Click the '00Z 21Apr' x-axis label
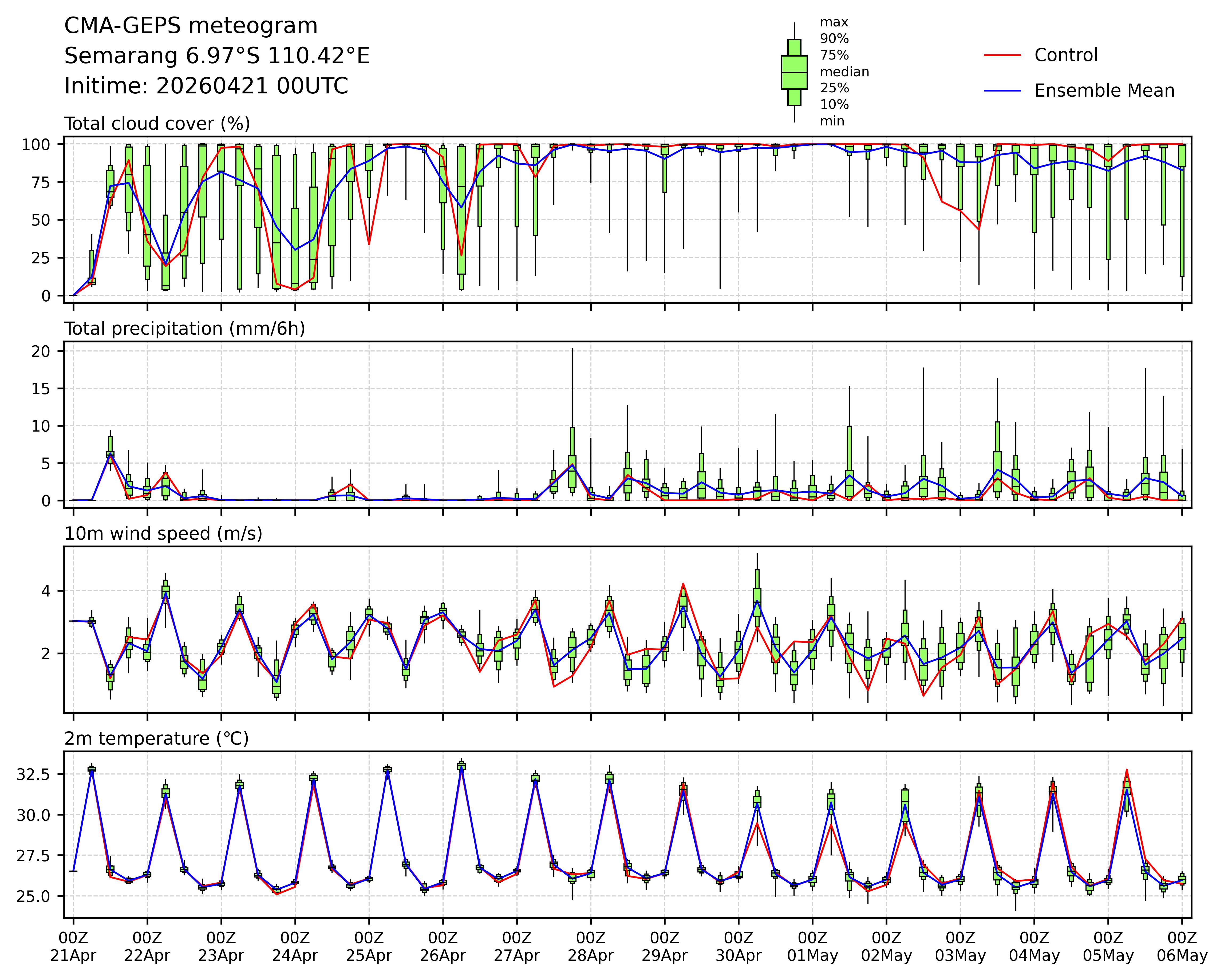Image resolution: width=1224 pixels, height=980 pixels. 73,948
